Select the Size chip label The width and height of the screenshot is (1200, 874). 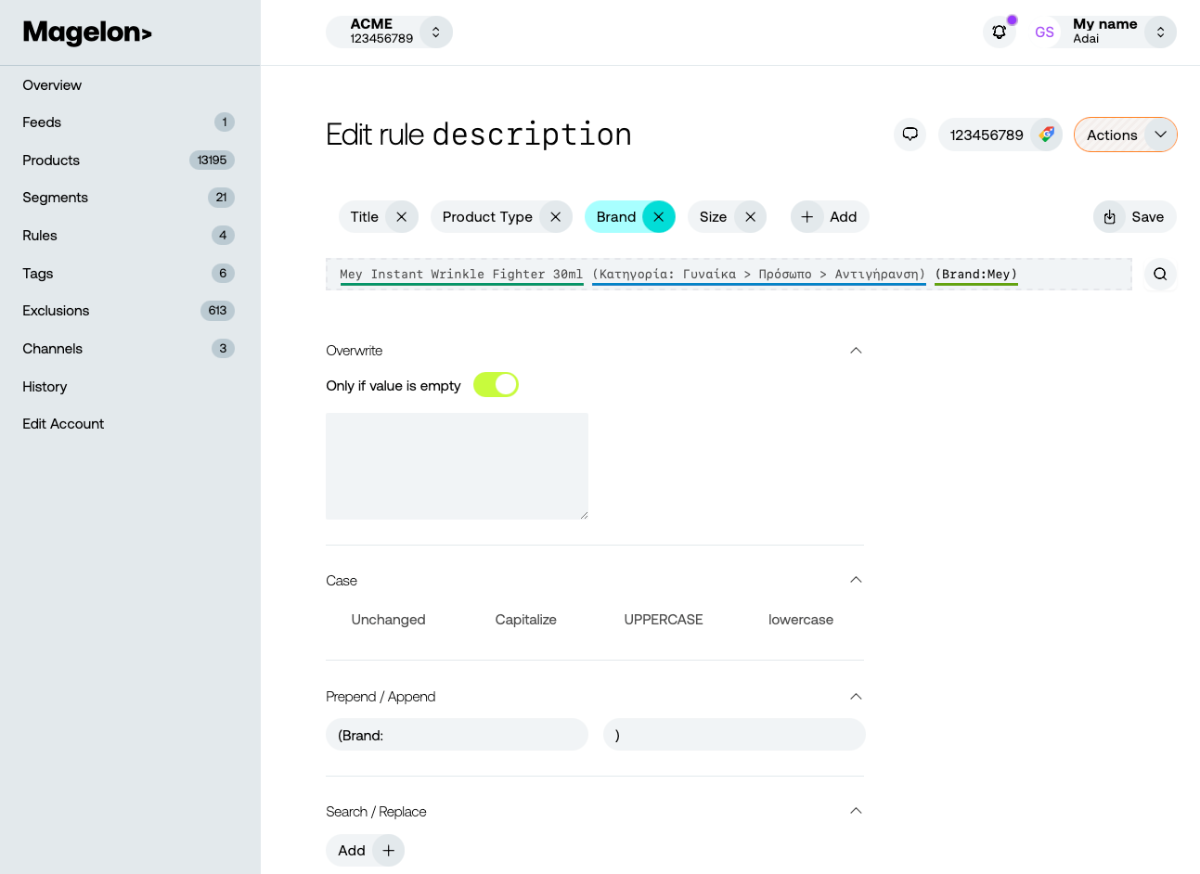tap(713, 217)
